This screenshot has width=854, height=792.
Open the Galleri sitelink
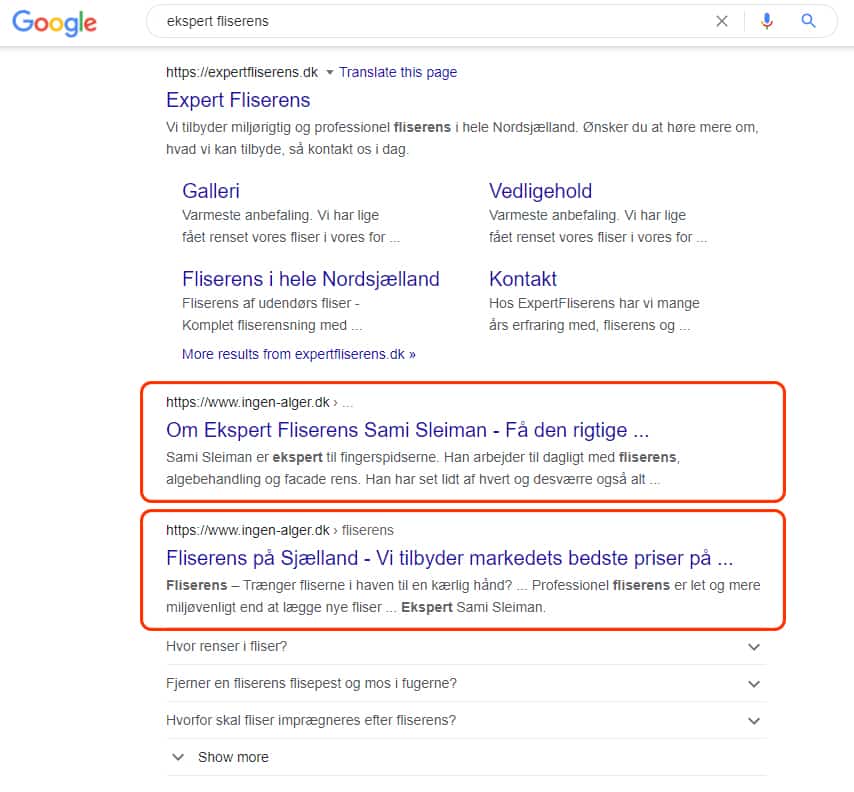pos(211,191)
